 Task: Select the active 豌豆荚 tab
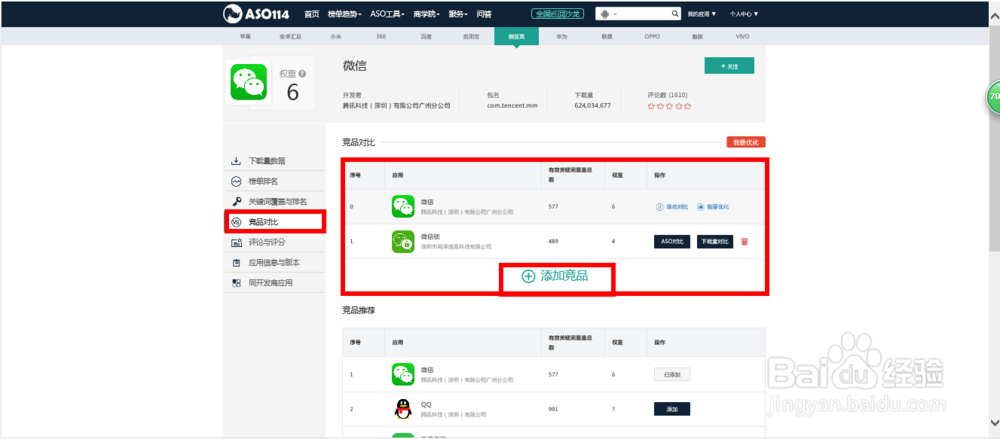click(516, 37)
